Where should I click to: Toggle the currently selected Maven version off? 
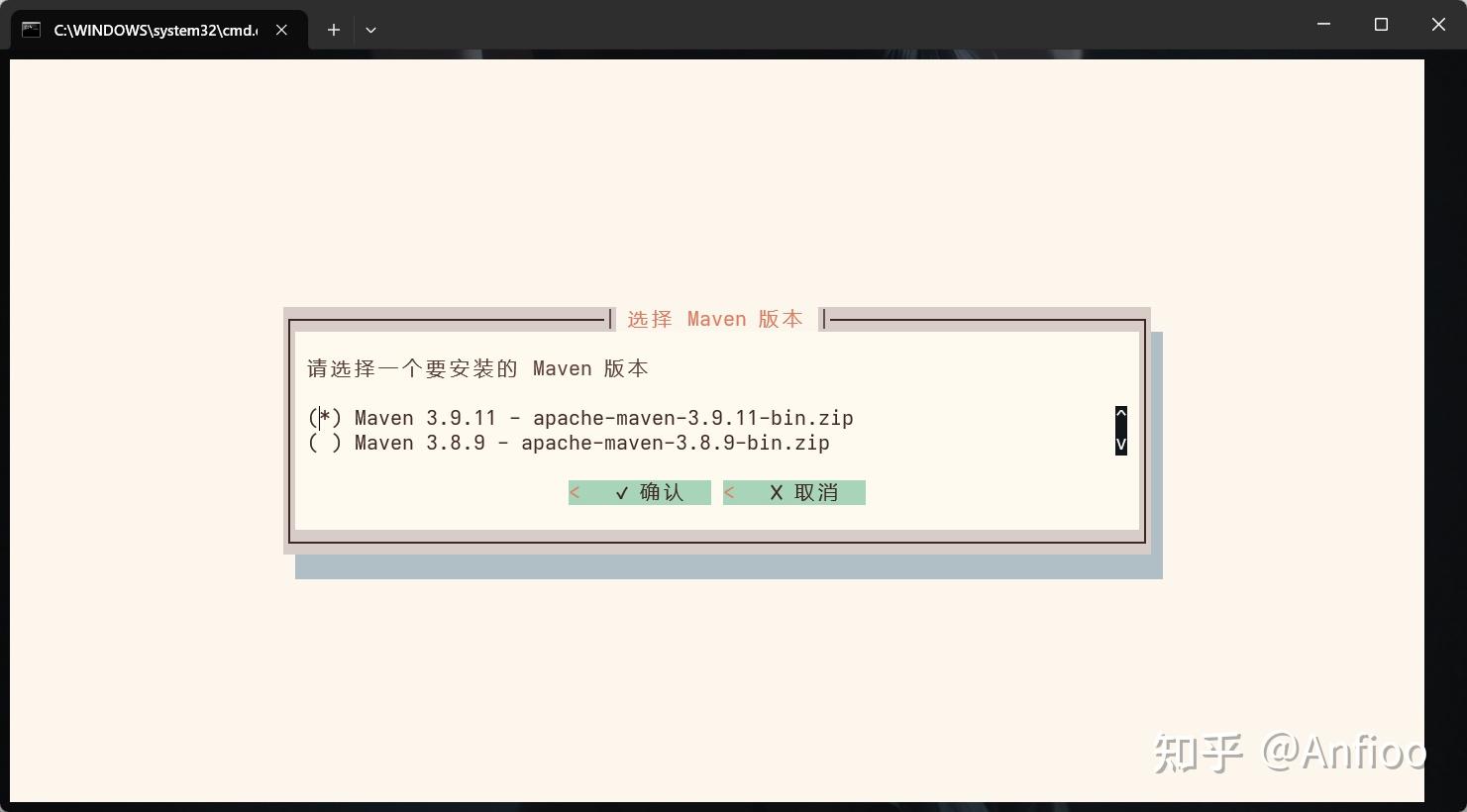pyautogui.click(x=324, y=417)
